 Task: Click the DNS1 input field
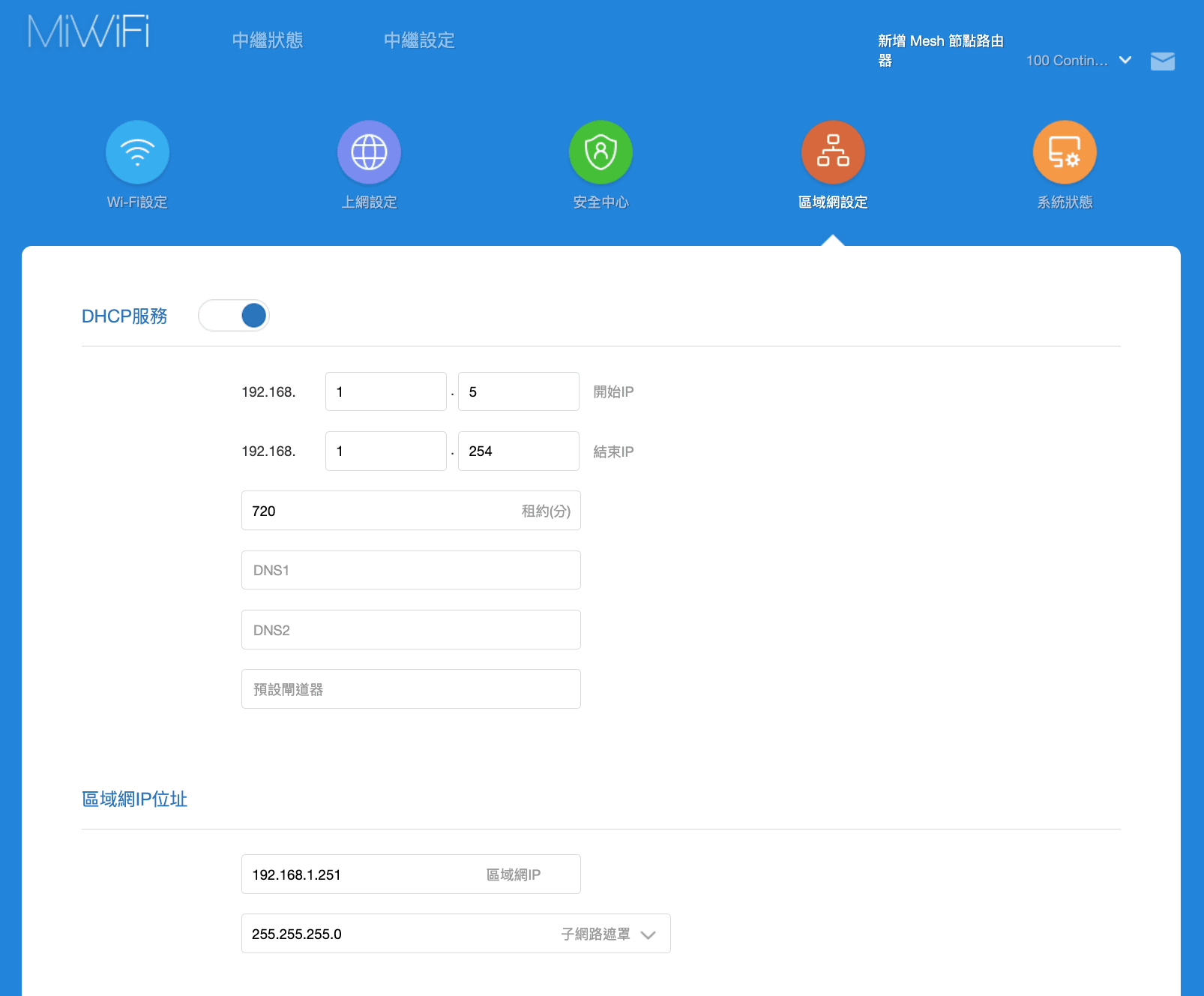coord(411,570)
